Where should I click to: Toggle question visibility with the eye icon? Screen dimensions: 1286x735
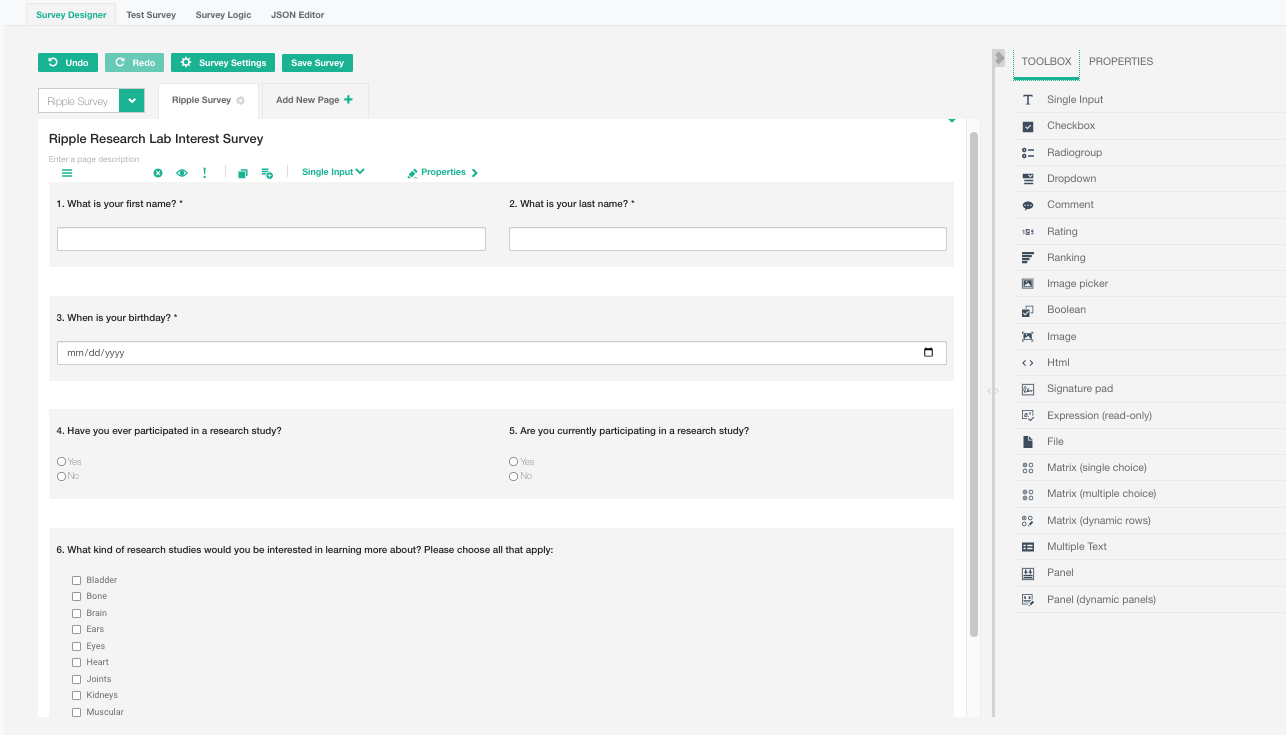182,173
